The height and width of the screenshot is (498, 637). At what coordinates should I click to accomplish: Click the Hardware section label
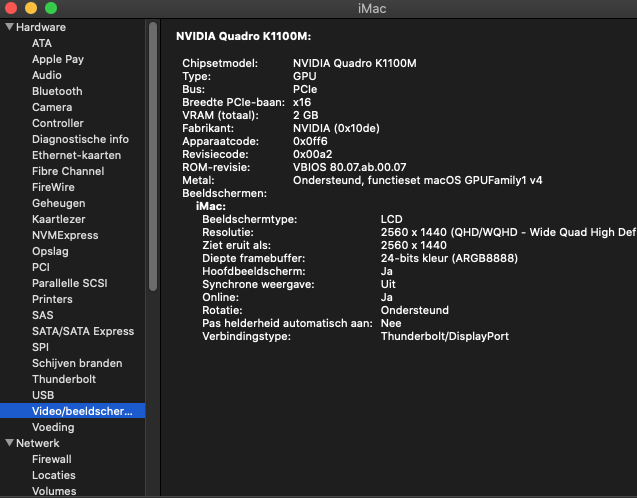point(41,27)
